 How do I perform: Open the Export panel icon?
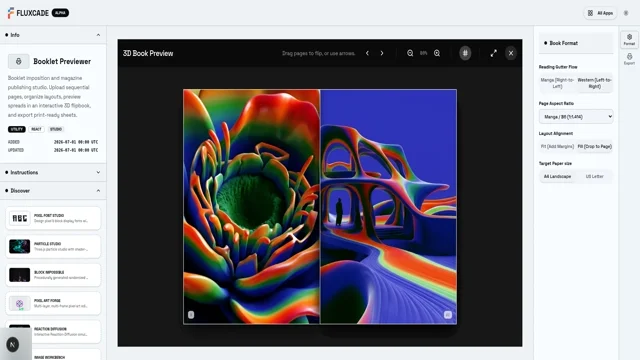point(629,59)
